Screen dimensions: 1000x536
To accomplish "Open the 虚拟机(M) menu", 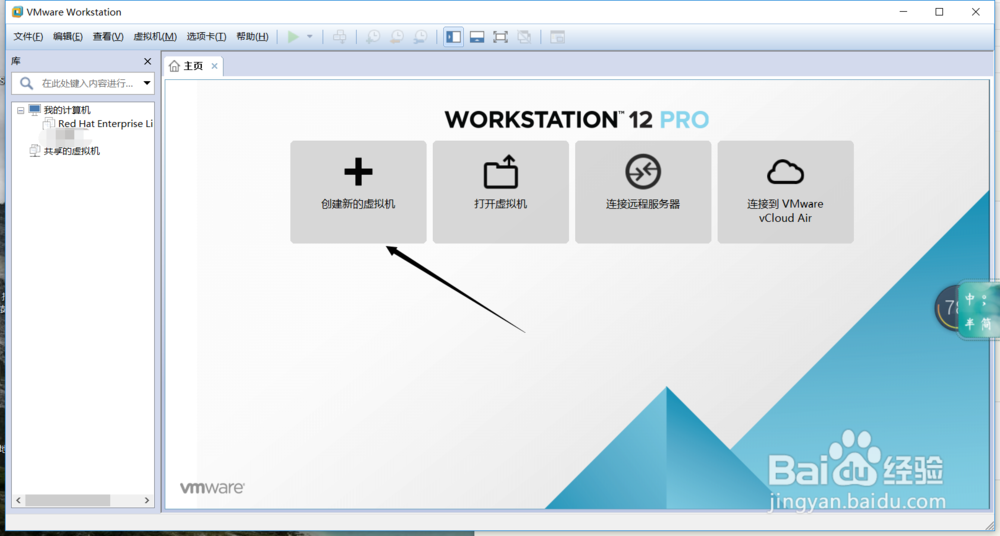I will [155, 37].
